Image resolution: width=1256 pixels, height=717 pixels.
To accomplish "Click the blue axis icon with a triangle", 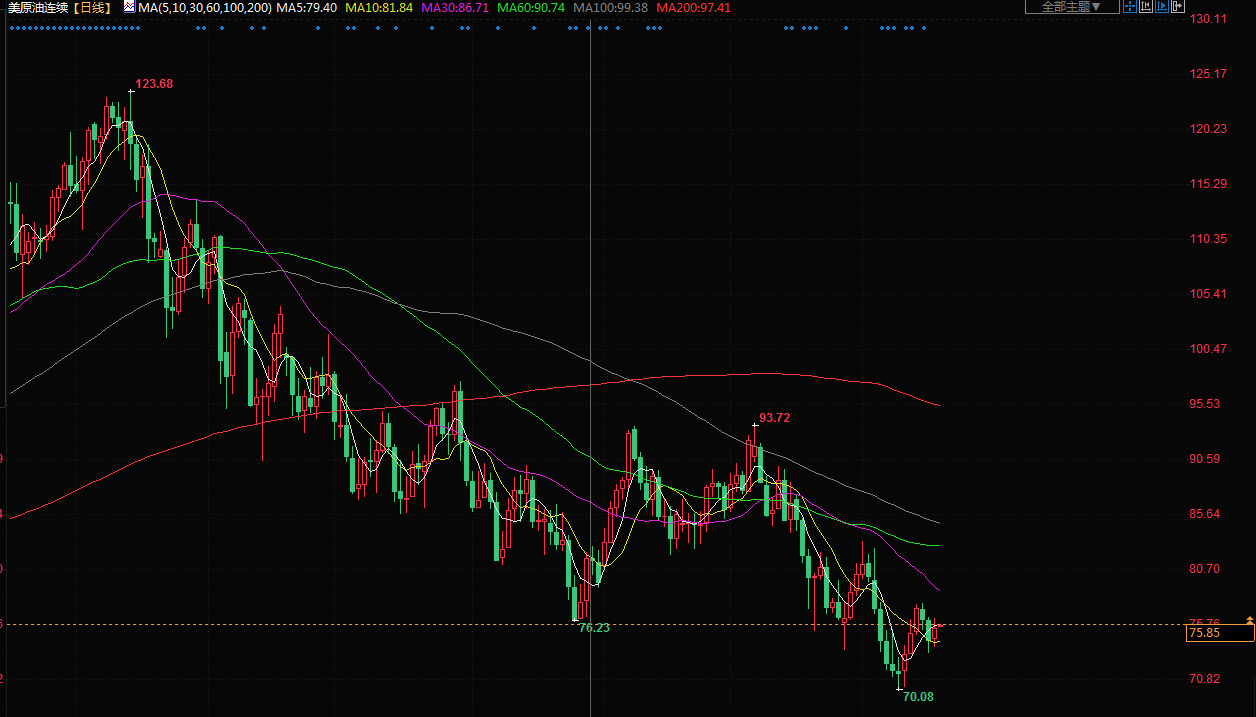I will (x=1161, y=7).
